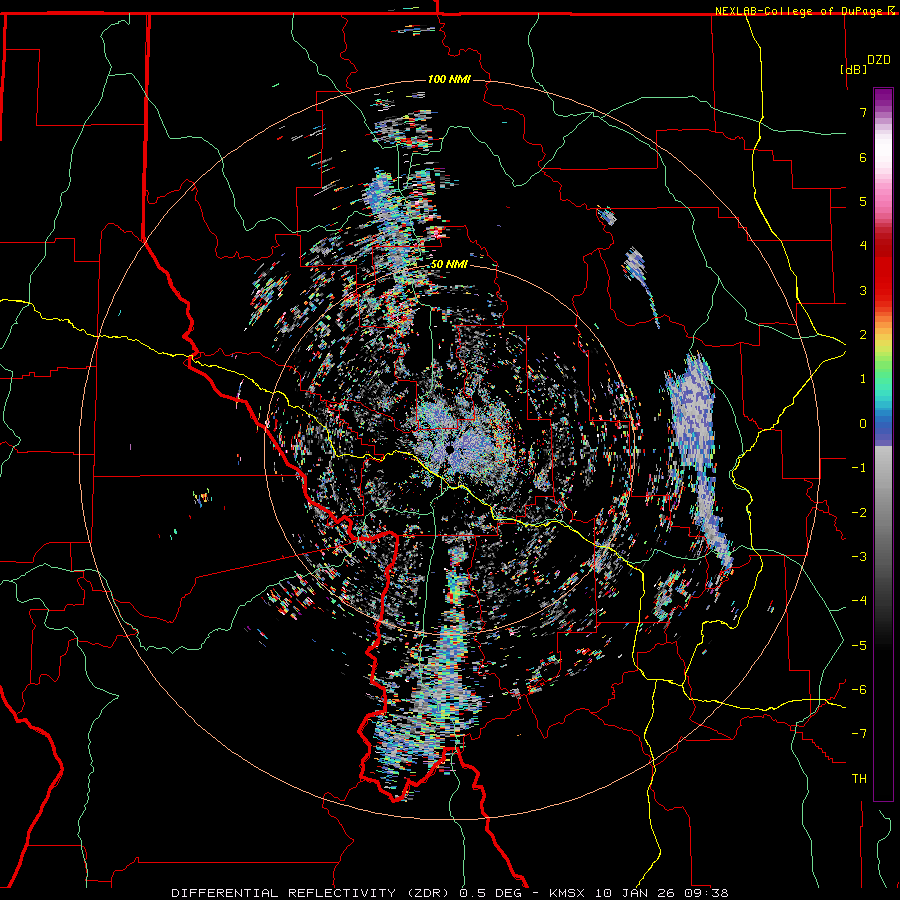Click the 5 value on color scale
Image resolution: width=900 pixels, height=900 pixels.
tap(863, 201)
